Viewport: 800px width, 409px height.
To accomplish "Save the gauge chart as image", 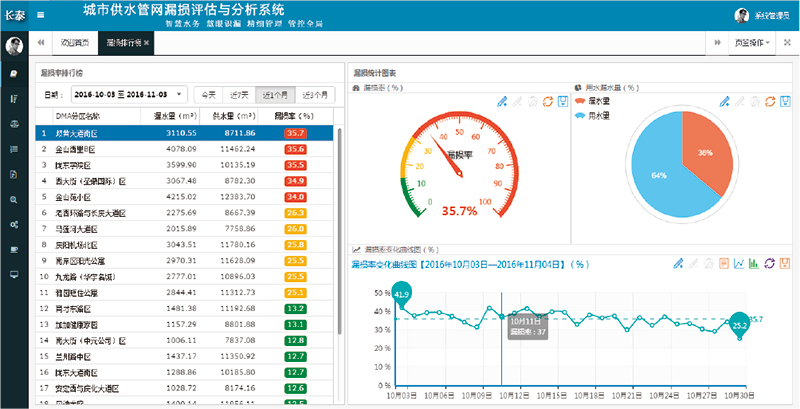I will (562, 101).
